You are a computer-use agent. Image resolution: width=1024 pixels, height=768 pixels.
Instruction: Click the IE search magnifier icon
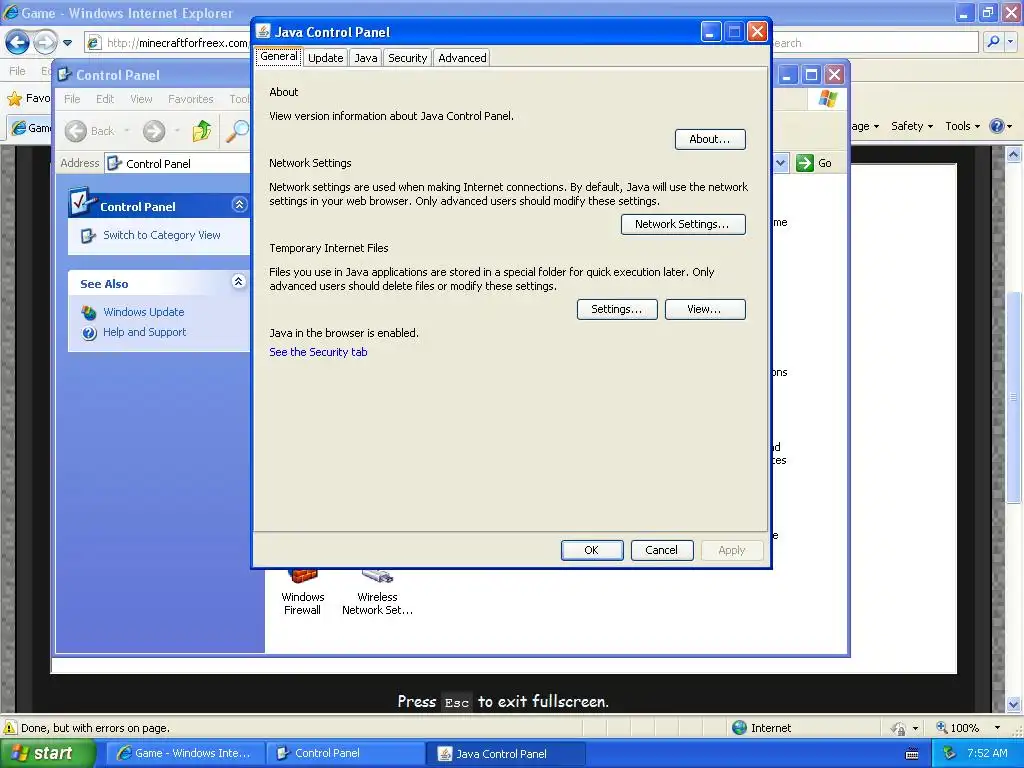click(993, 42)
